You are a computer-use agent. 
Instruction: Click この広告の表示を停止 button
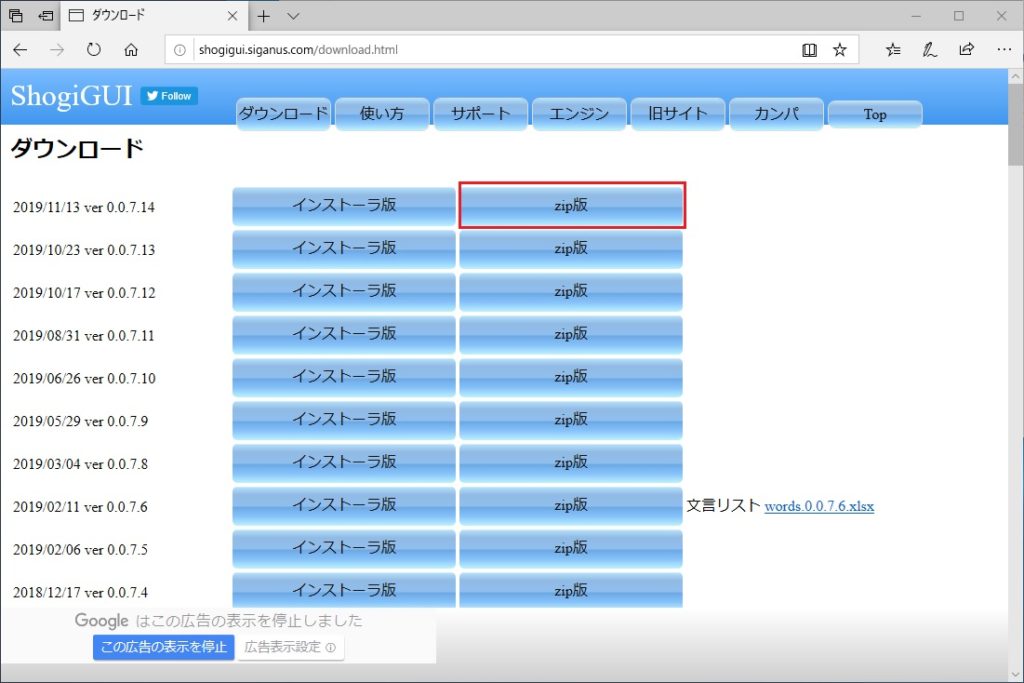(163, 647)
